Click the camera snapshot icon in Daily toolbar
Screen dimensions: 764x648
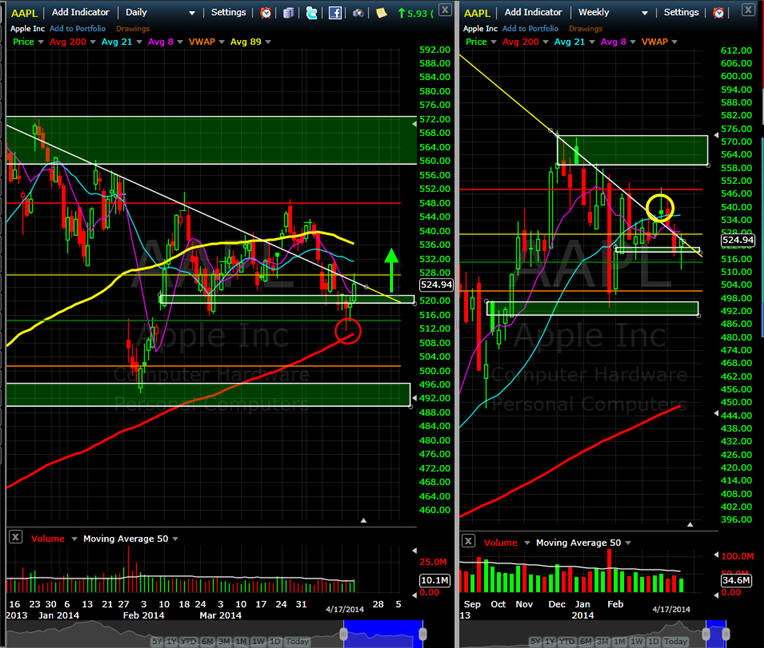[x=358, y=13]
